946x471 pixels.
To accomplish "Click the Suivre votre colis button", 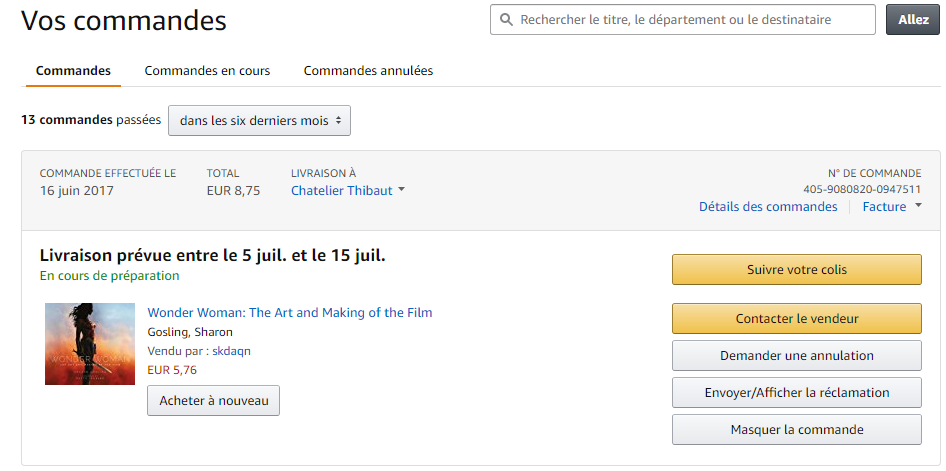I will pos(796,270).
